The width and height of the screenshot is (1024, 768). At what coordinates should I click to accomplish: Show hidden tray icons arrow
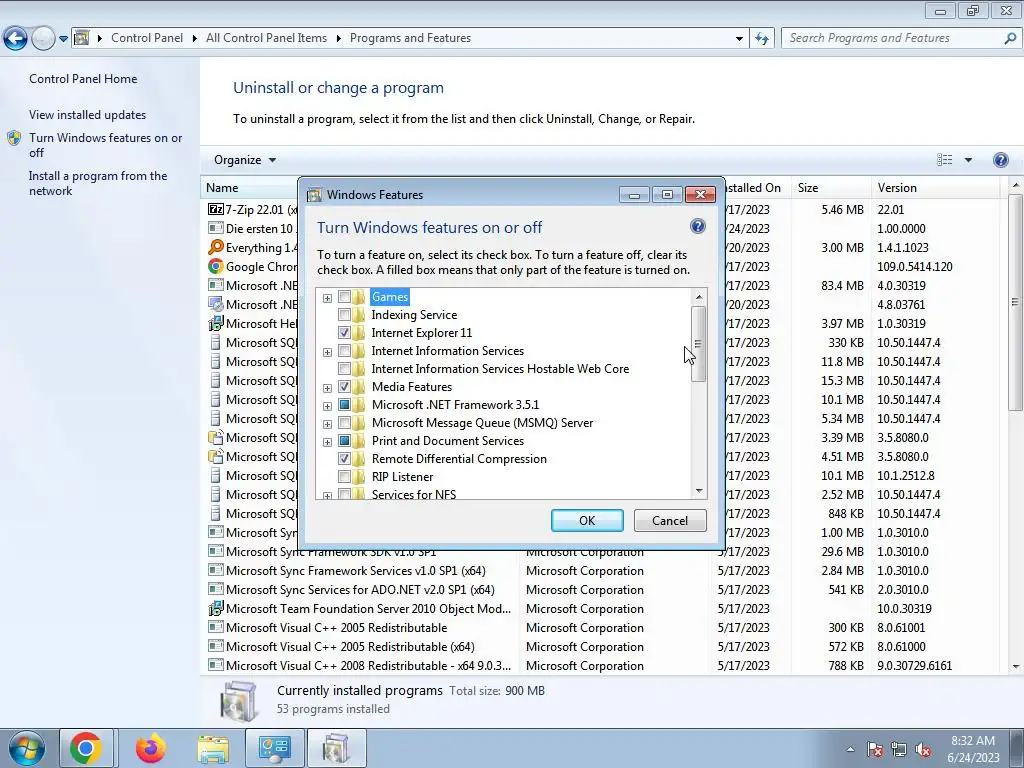click(850, 750)
